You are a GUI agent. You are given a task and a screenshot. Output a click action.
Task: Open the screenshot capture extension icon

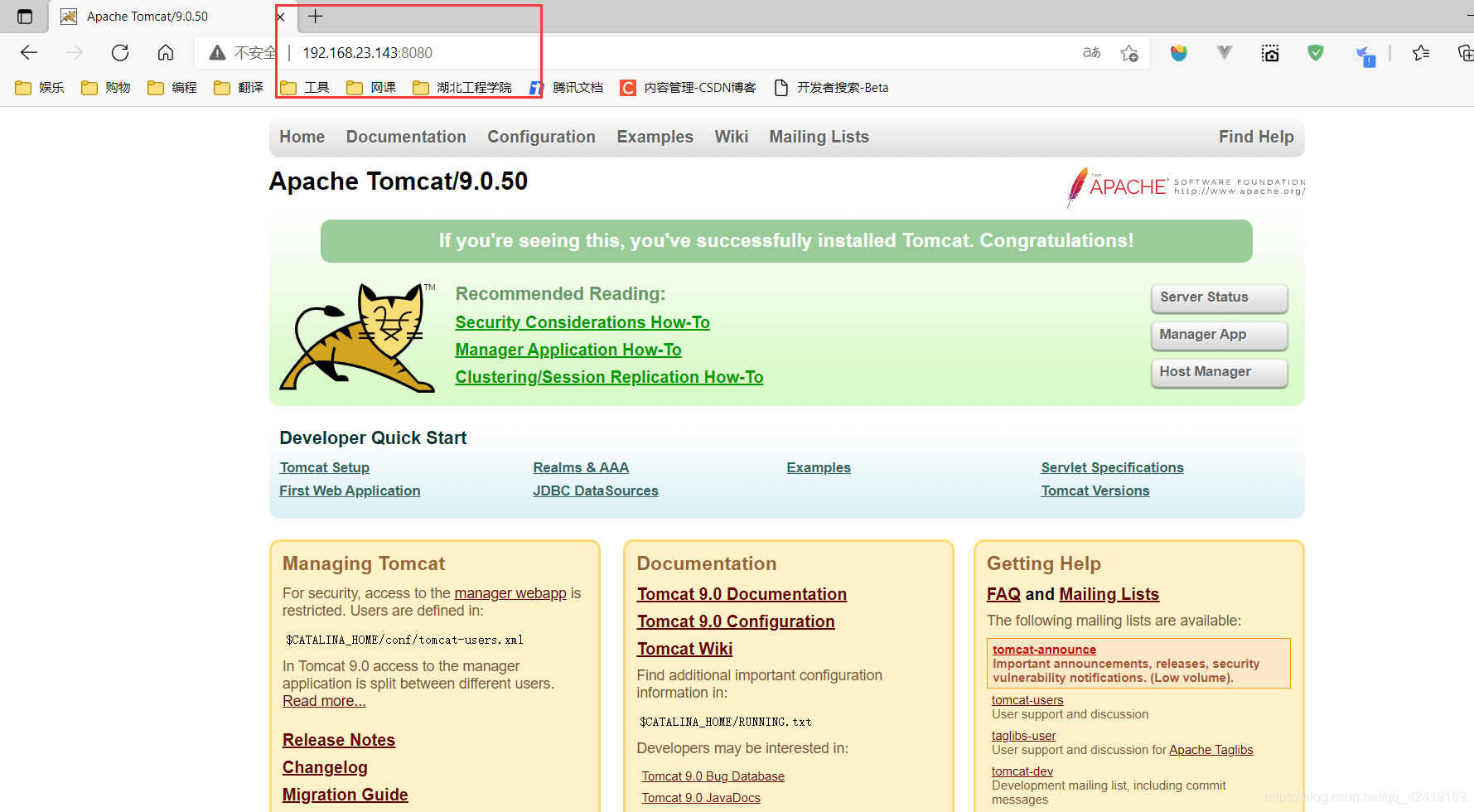pyautogui.click(x=1270, y=53)
